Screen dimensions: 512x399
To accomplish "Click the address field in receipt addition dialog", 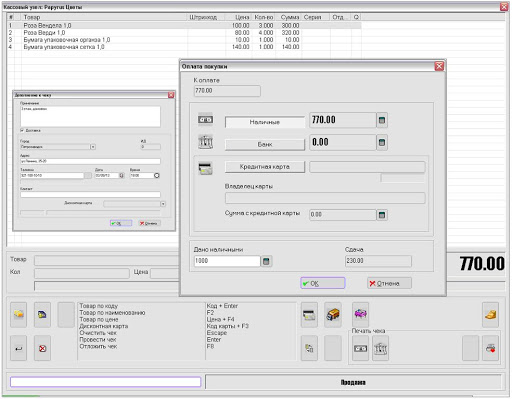I will 90,161.
